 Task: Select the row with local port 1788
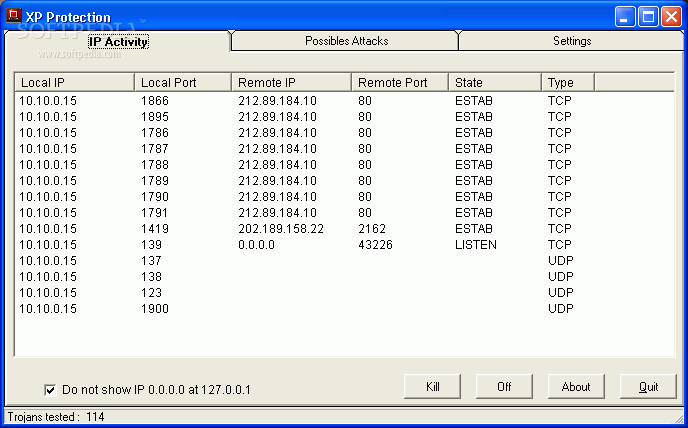coord(344,165)
